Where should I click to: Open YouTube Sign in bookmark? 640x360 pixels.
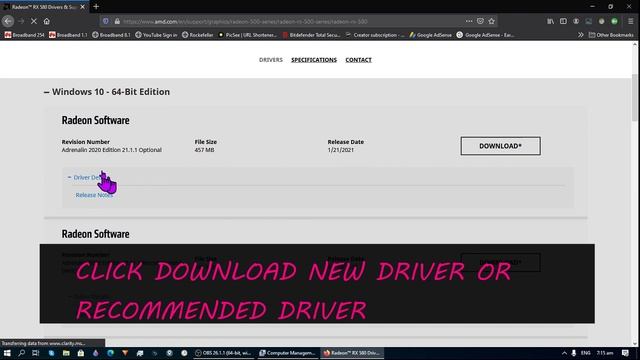click(x=156, y=35)
